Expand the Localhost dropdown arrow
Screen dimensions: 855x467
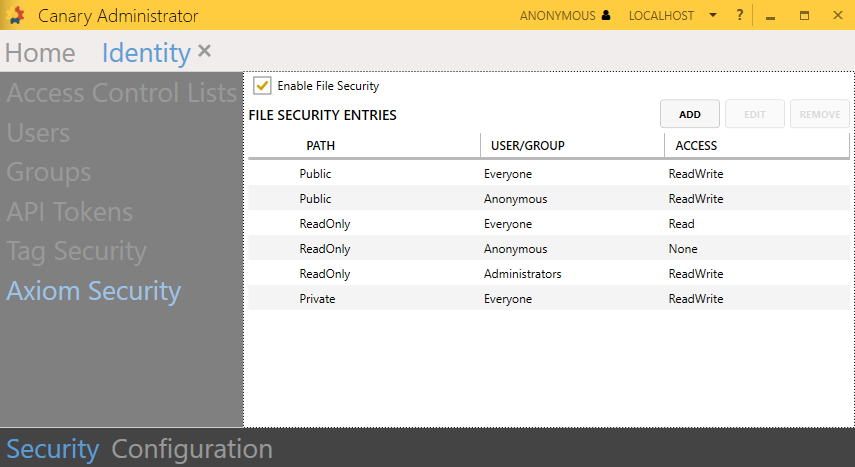(x=713, y=16)
